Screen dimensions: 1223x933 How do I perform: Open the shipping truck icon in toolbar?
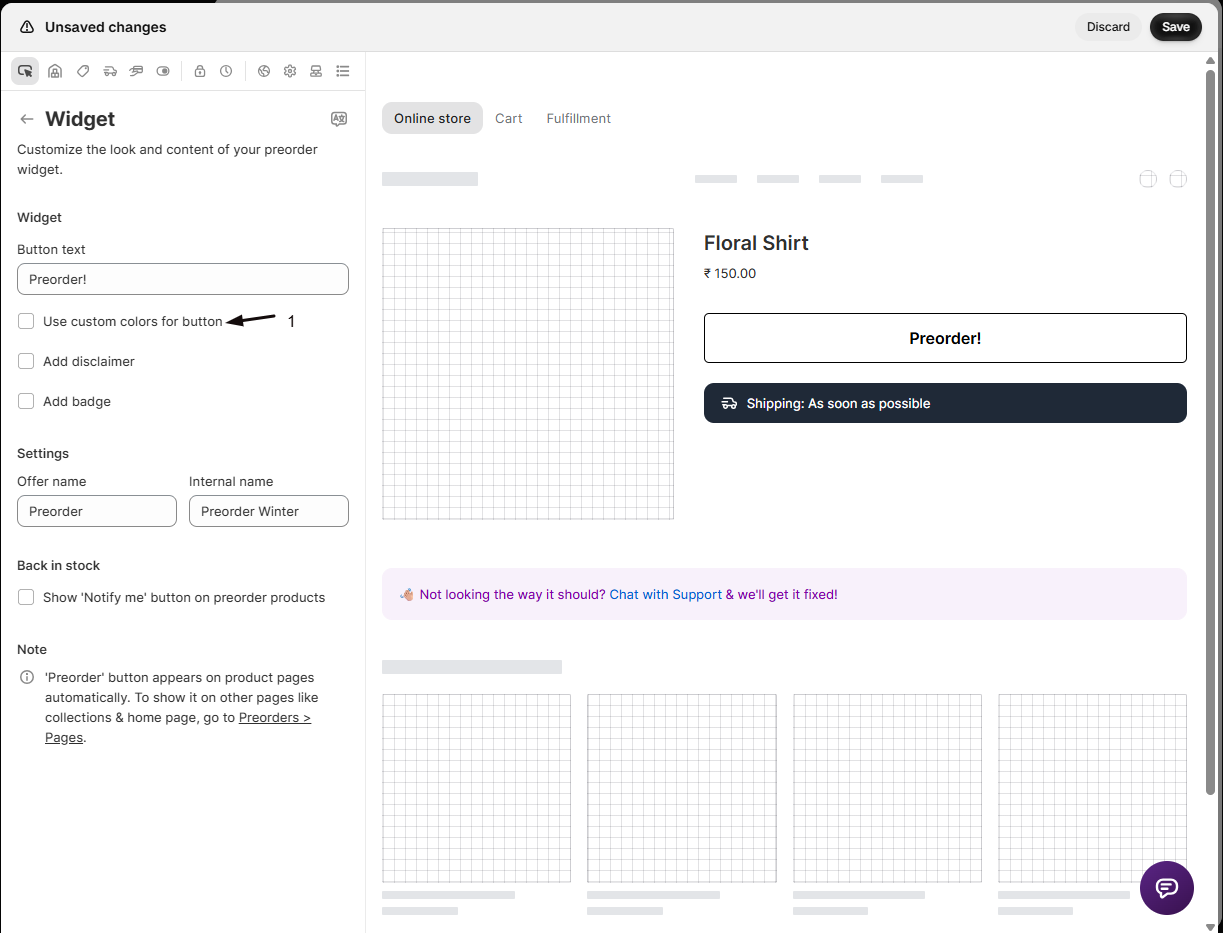[x=110, y=71]
